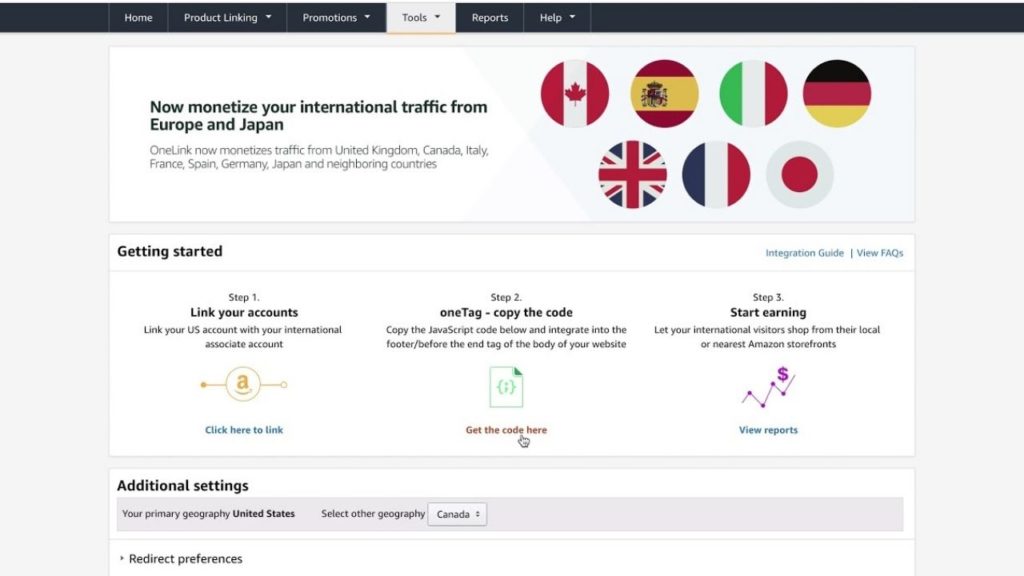Image resolution: width=1024 pixels, height=576 pixels.
Task: Click the View FAQs link
Action: pos(881,253)
